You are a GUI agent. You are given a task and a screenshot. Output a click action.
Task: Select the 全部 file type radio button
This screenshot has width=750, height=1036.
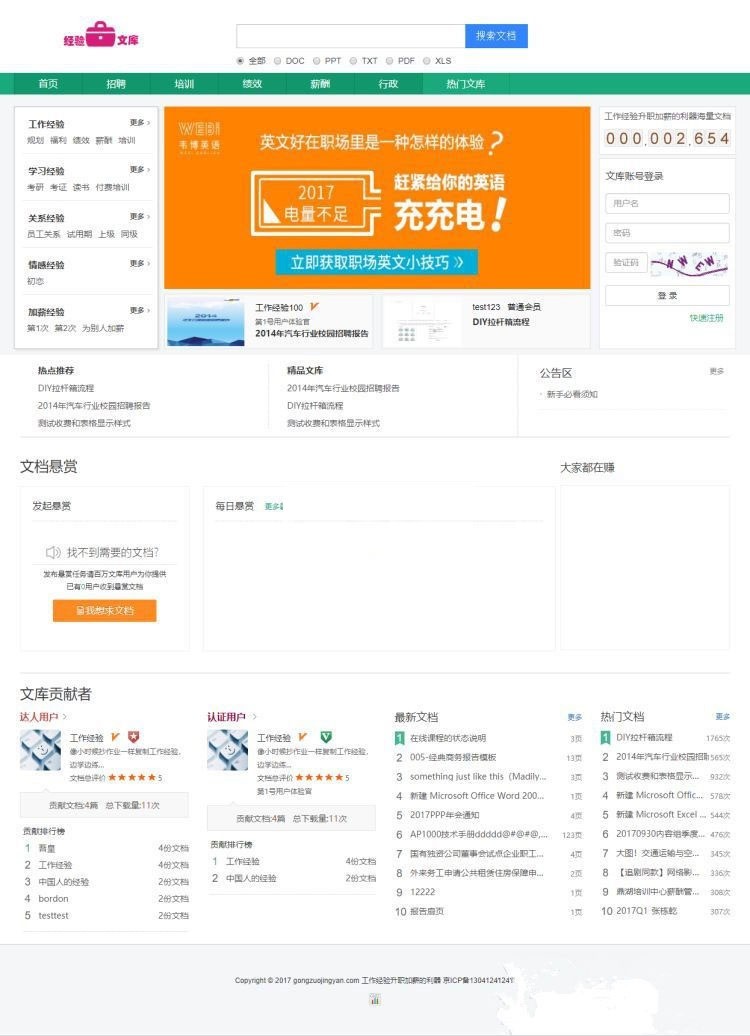pos(240,61)
